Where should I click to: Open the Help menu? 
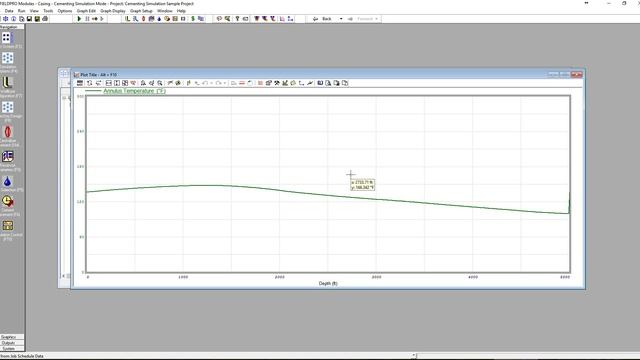(x=181, y=11)
